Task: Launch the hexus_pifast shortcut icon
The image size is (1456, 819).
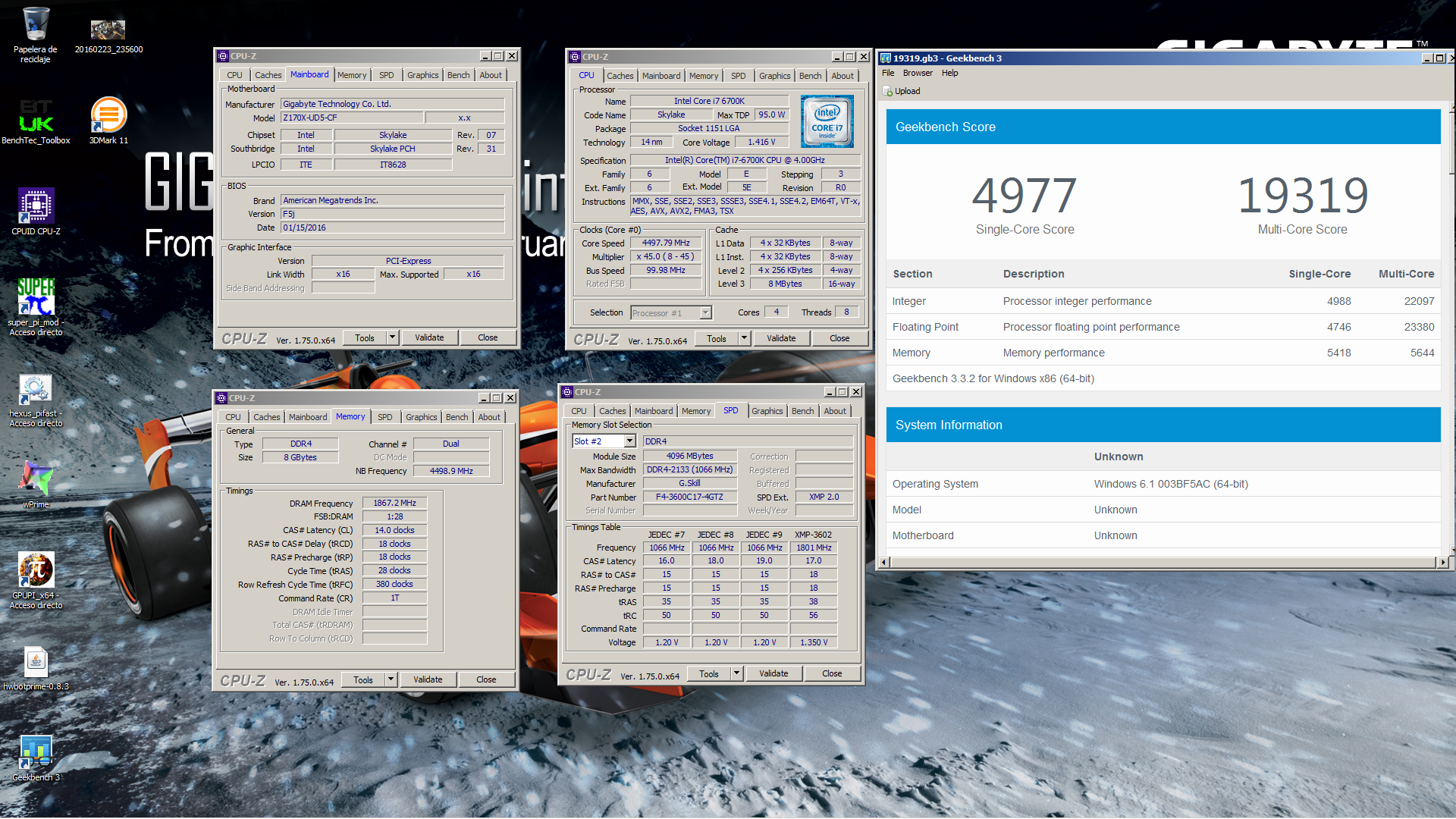Action: click(x=36, y=390)
